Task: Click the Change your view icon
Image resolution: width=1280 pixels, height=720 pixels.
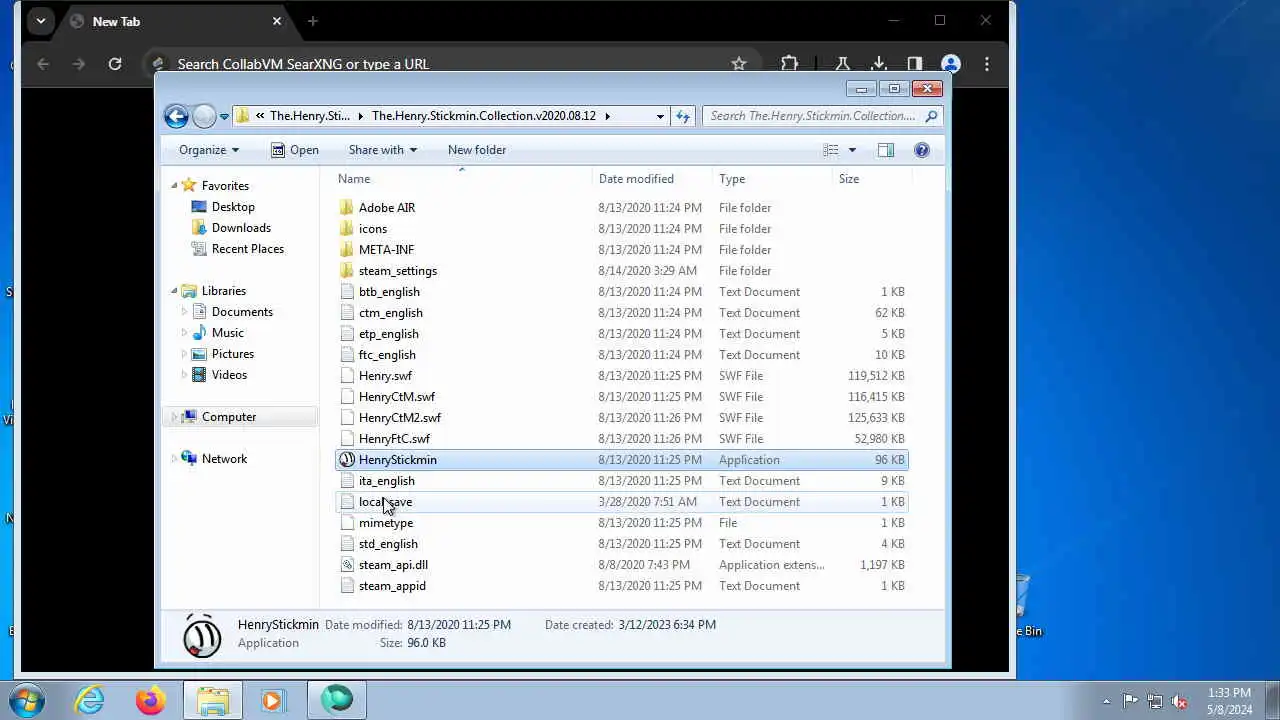Action: pos(831,150)
